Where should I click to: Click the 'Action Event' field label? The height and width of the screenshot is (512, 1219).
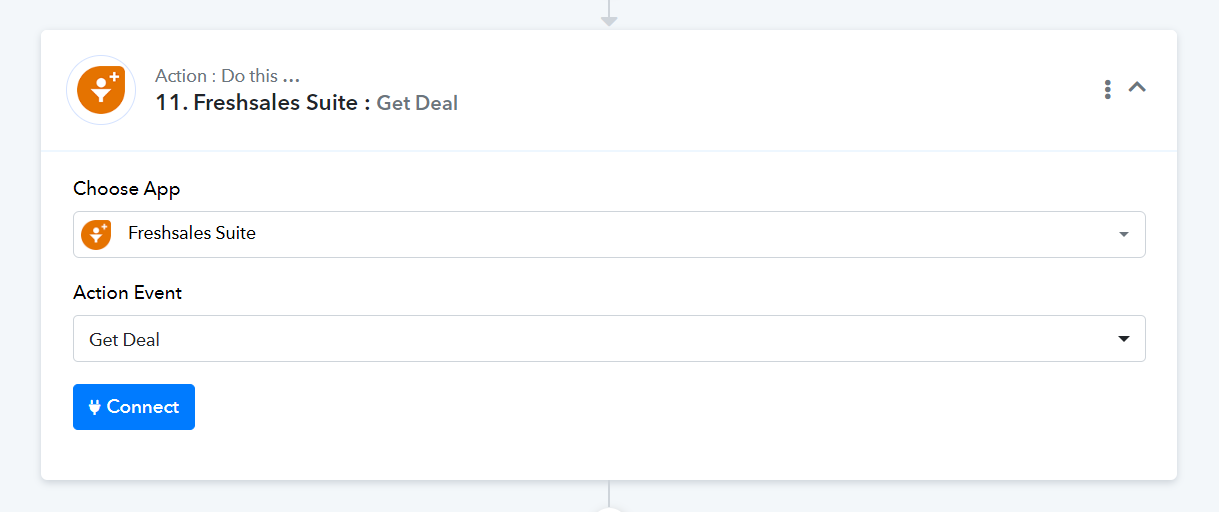[x=128, y=293]
